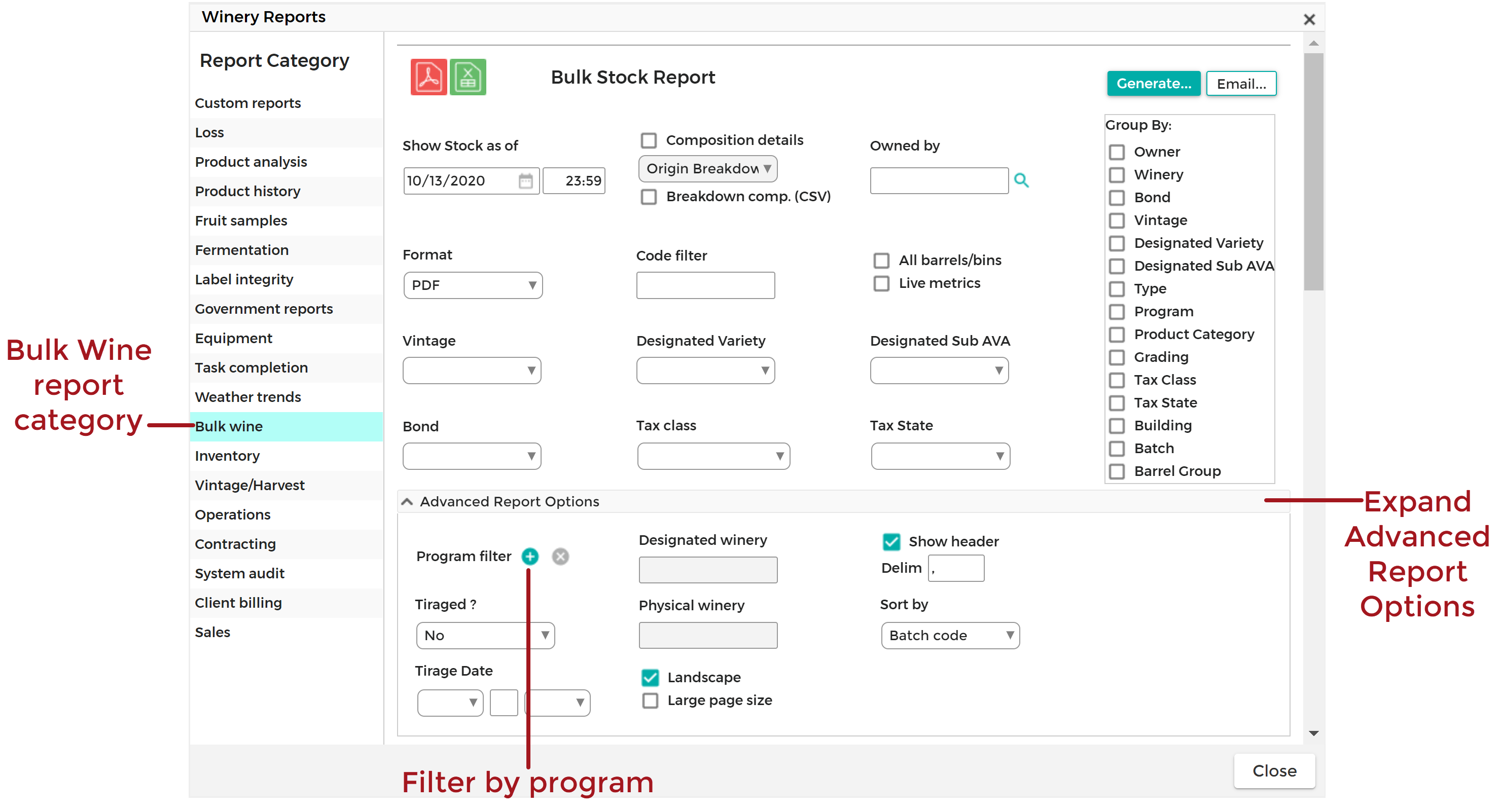Select Product analysis category
This screenshot has height=812, width=1501.
pyautogui.click(x=286, y=162)
